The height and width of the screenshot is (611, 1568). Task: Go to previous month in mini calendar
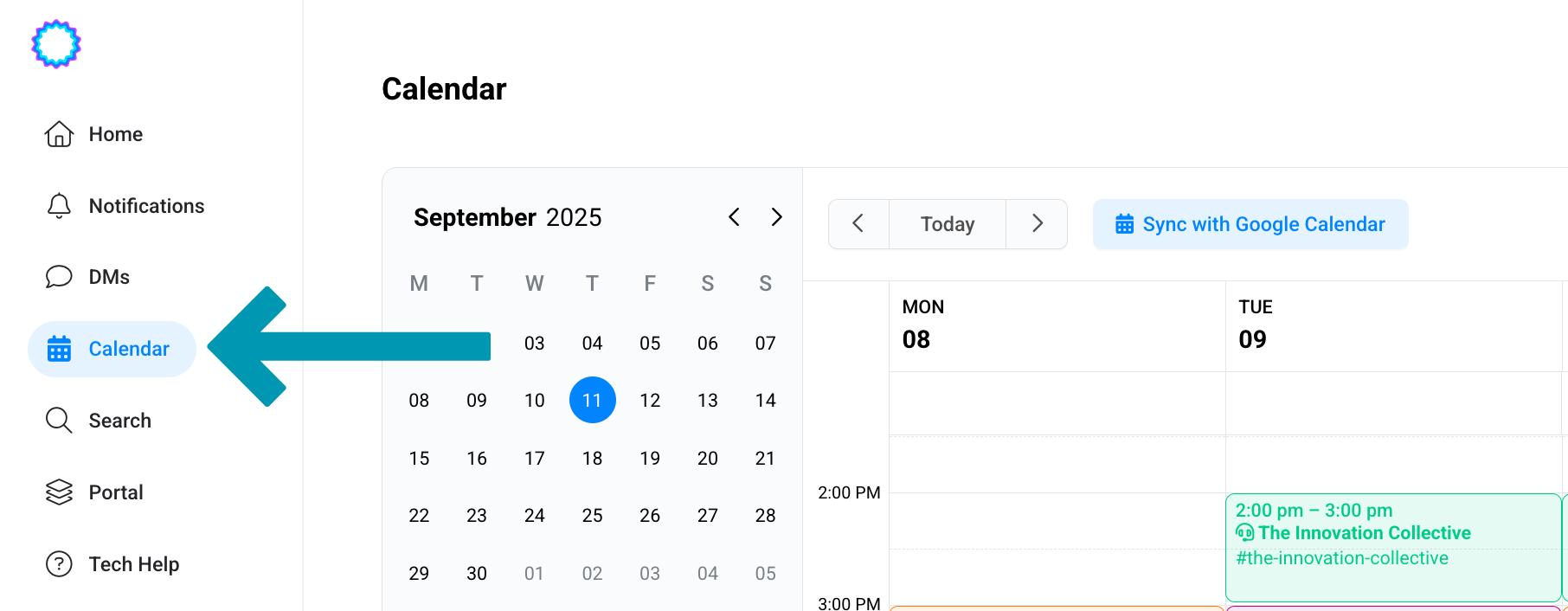[734, 217]
